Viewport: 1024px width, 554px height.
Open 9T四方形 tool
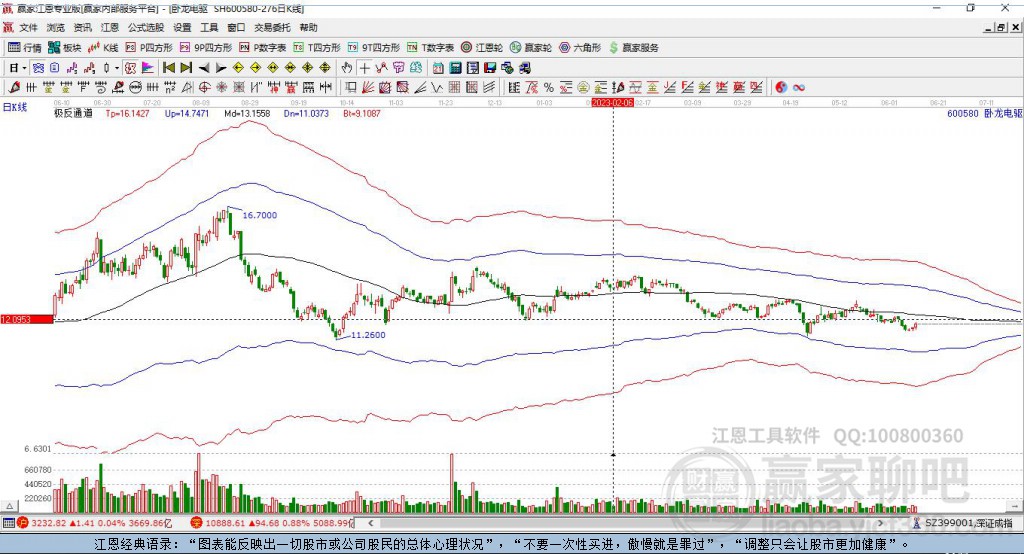374,48
